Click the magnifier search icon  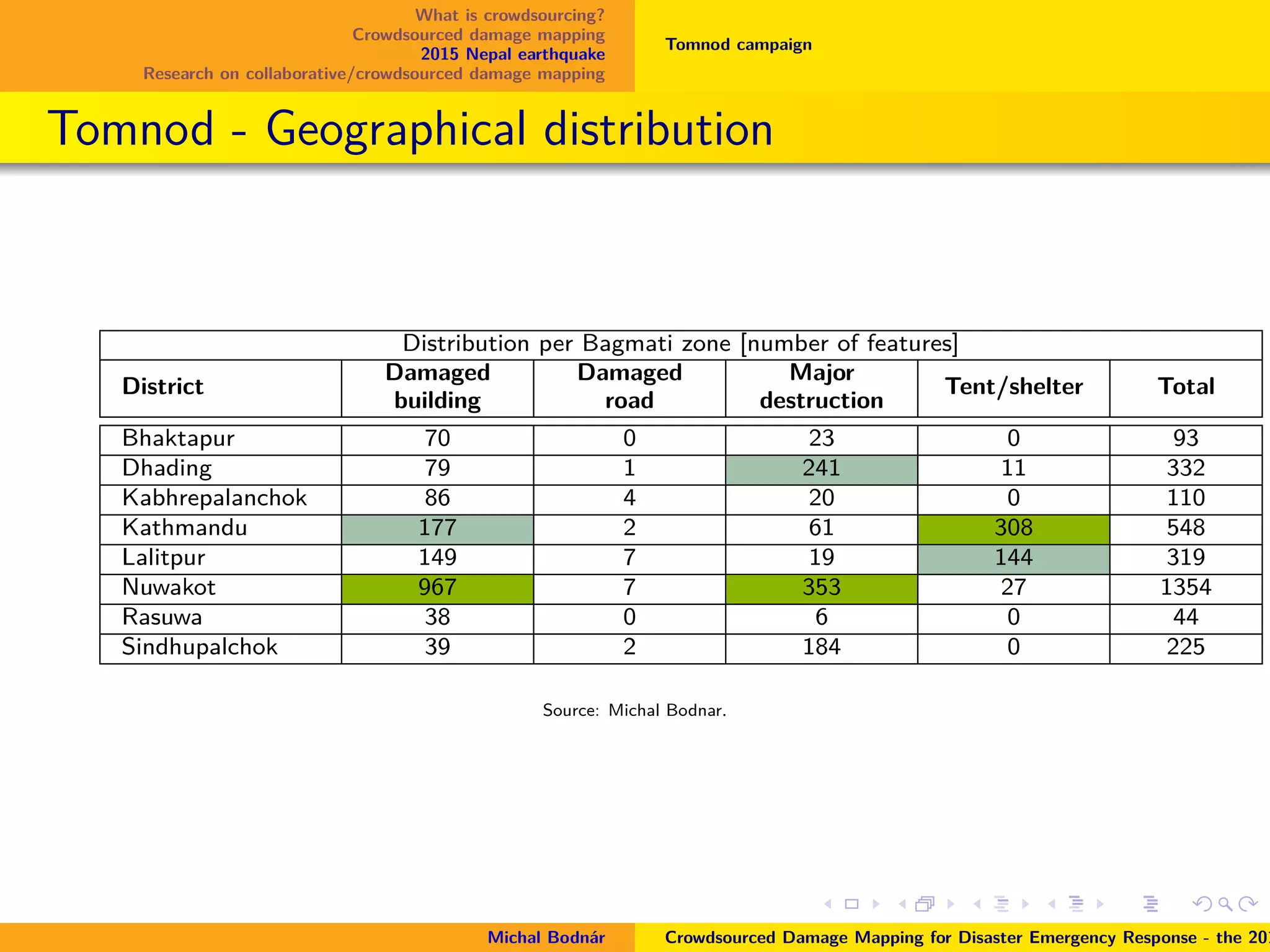point(1225,904)
